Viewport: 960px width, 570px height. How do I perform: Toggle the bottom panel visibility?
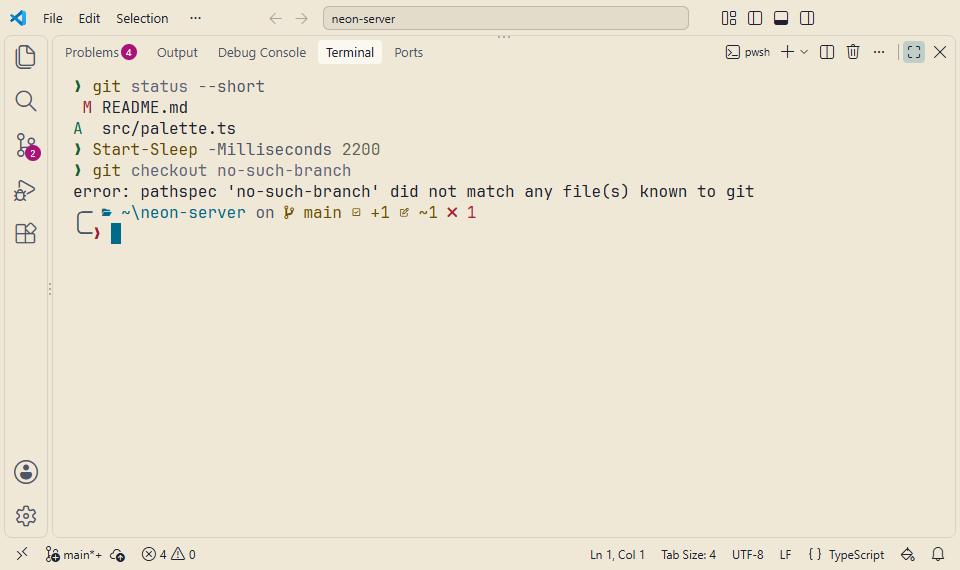coord(781,18)
